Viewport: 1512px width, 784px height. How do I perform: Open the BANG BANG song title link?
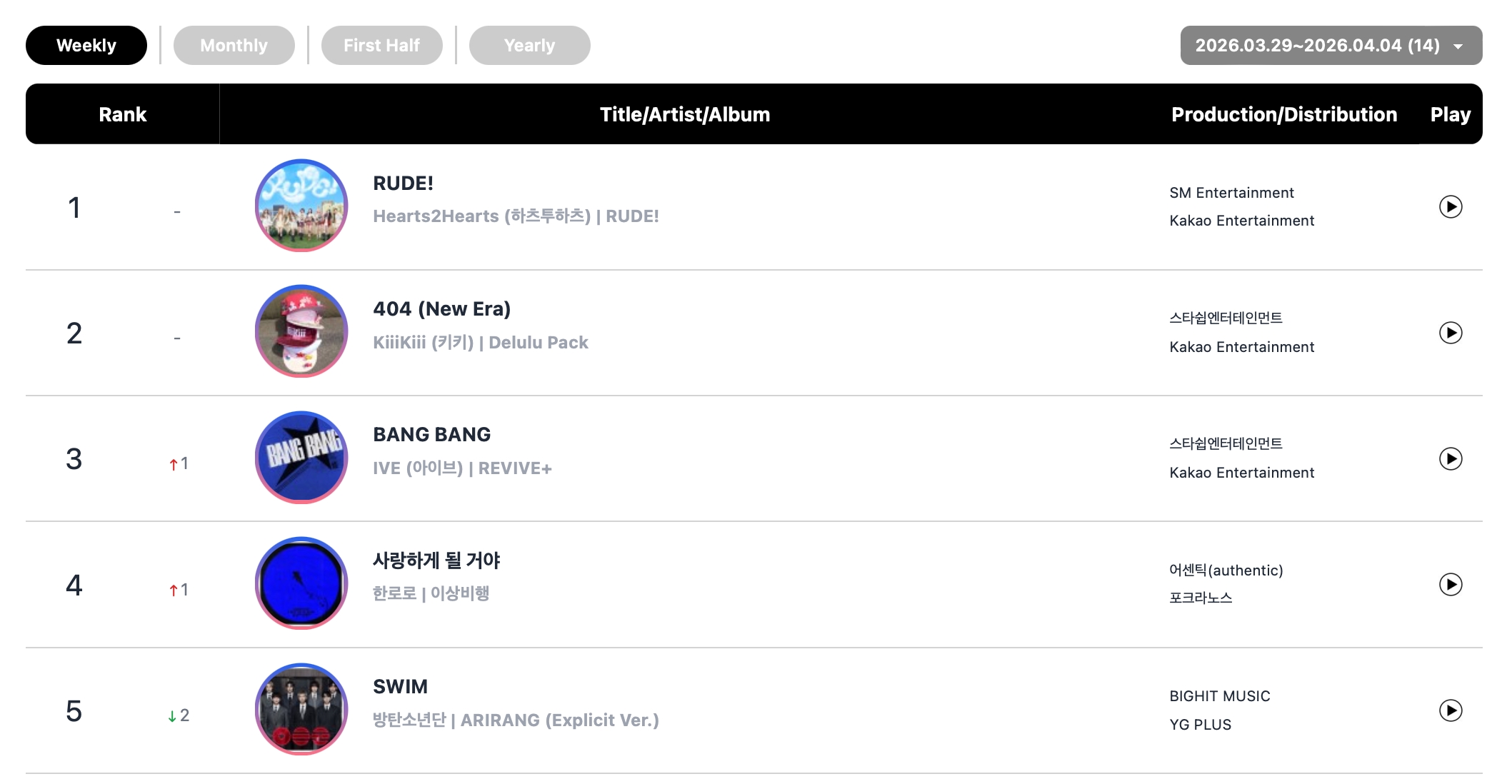(431, 435)
